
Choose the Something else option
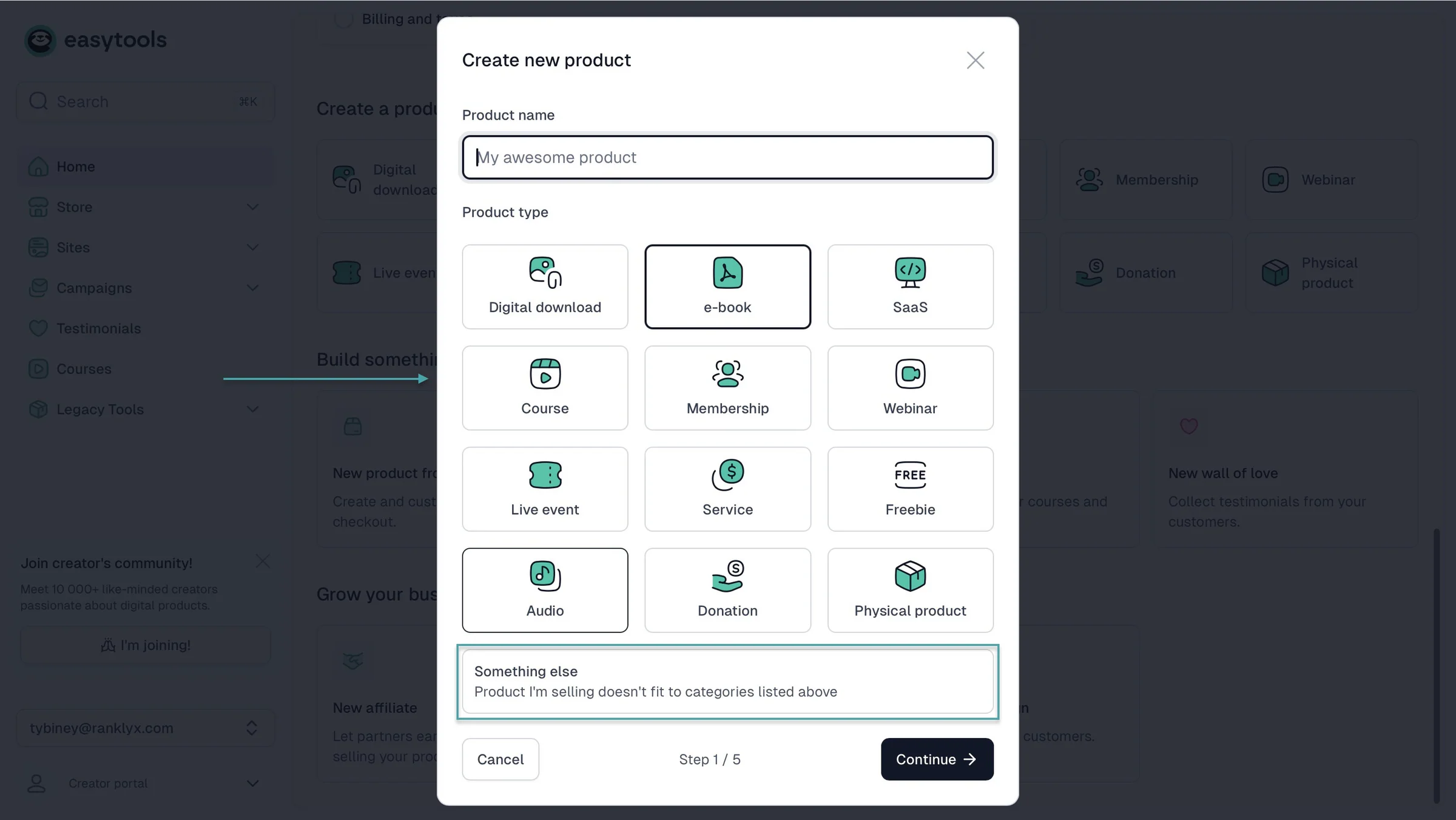point(727,682)
